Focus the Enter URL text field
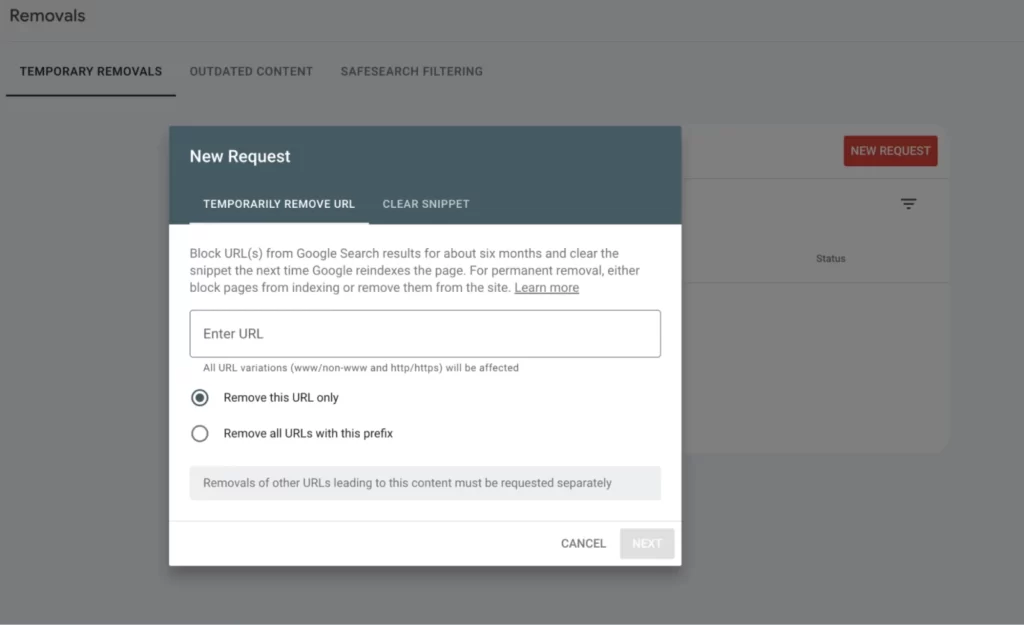This screenshot has width=1024, height=625. (425, 334)
